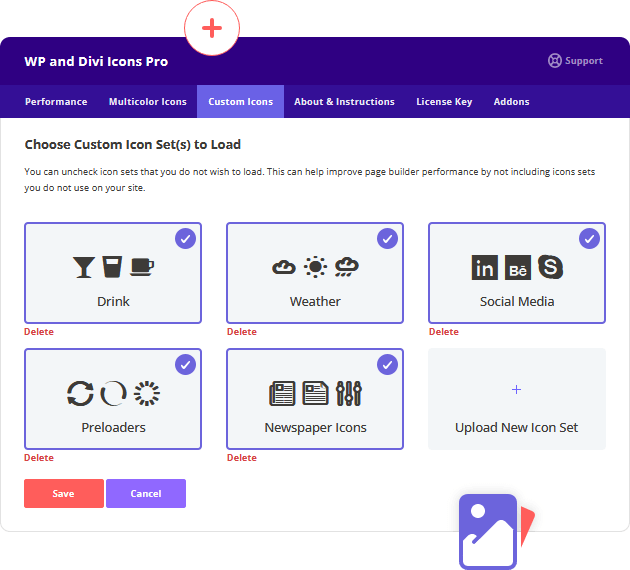The height and width of the screenshot is (570, 630).
Task: Go to the License Key tab
Action: 444,102
